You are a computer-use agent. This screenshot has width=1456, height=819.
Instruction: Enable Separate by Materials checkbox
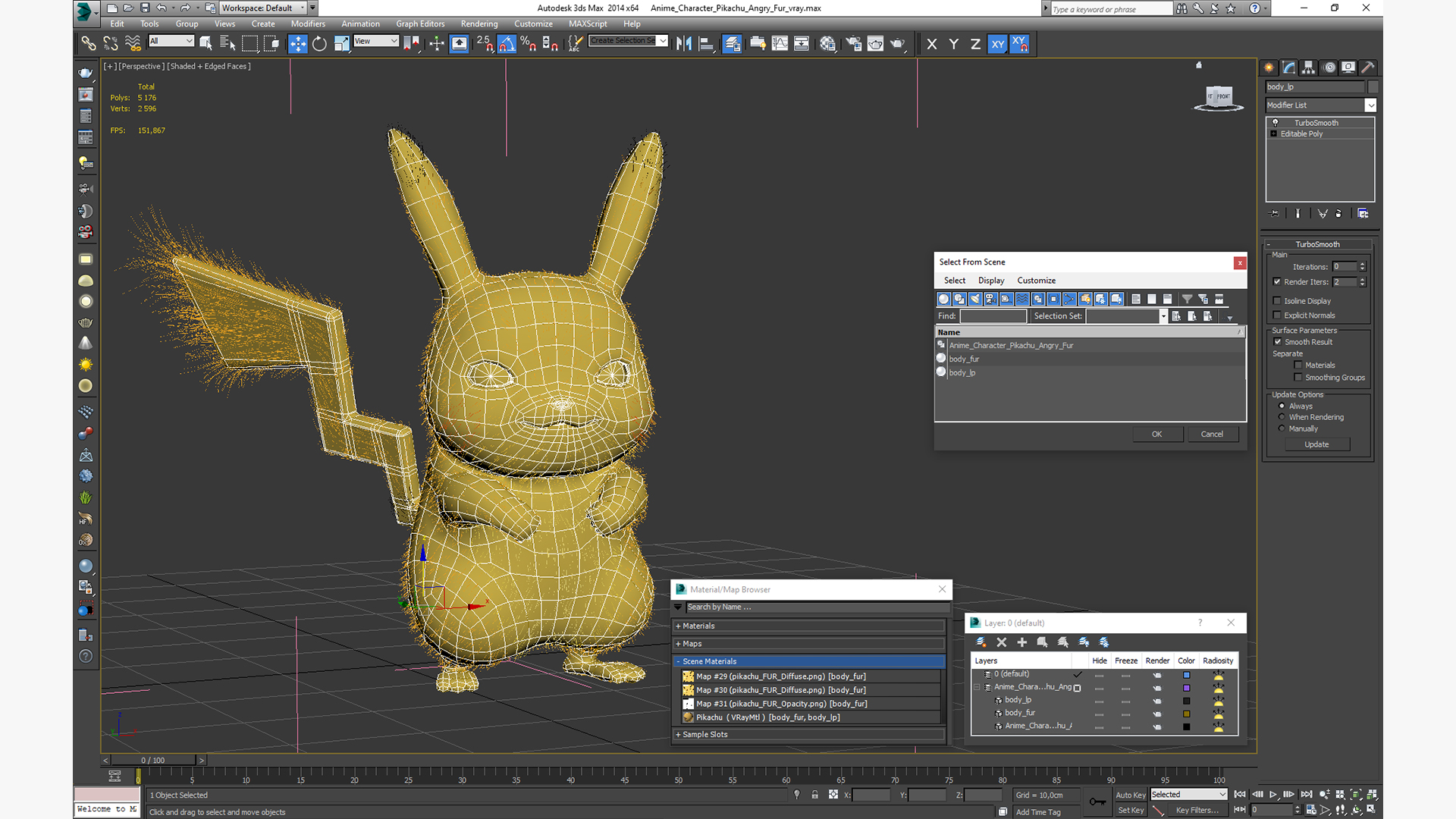click(1298, 366)
